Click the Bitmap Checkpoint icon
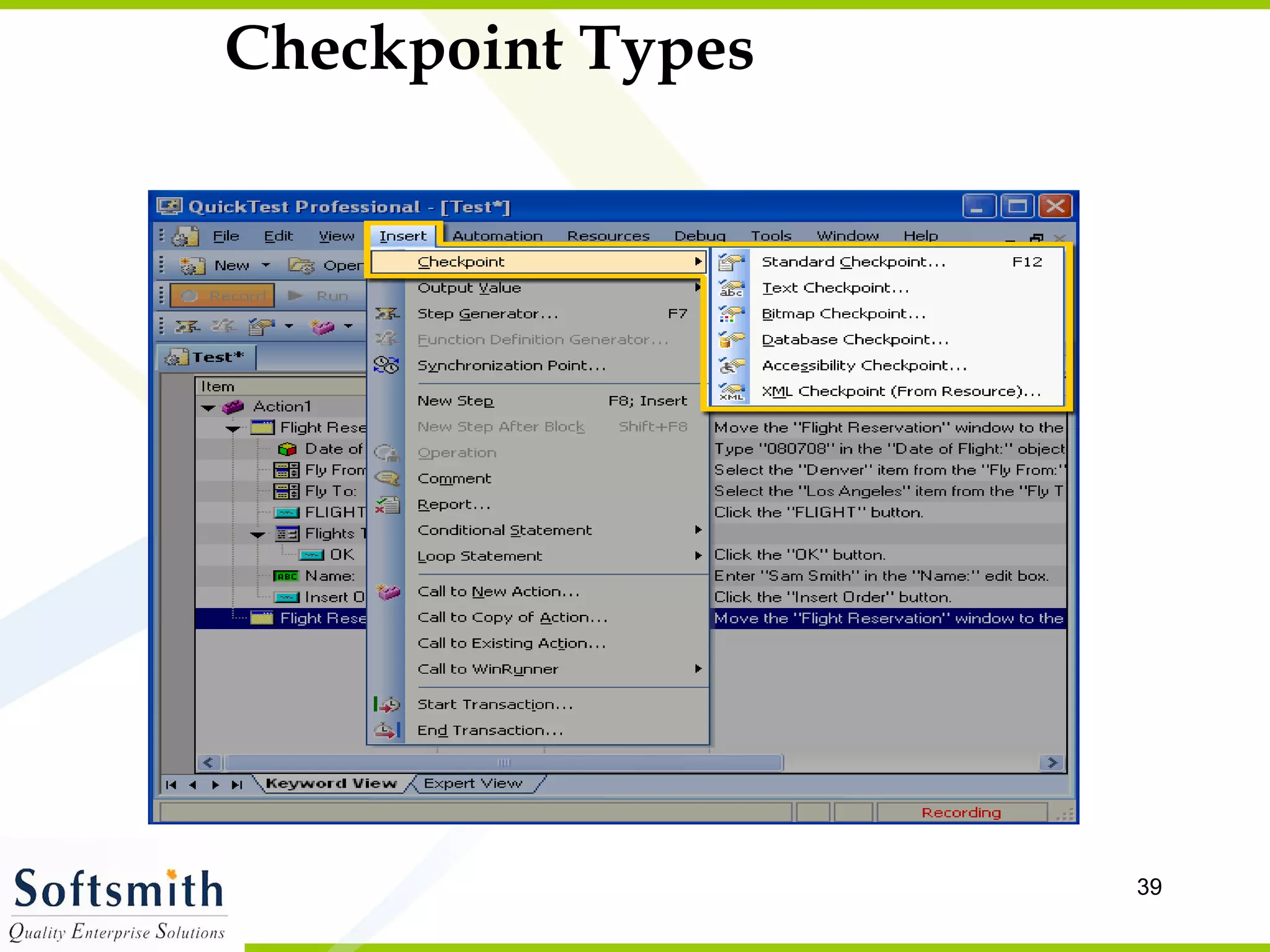The width and height of the screenshot is (1270, 952). pyautogui.click(x=731, y=314)
